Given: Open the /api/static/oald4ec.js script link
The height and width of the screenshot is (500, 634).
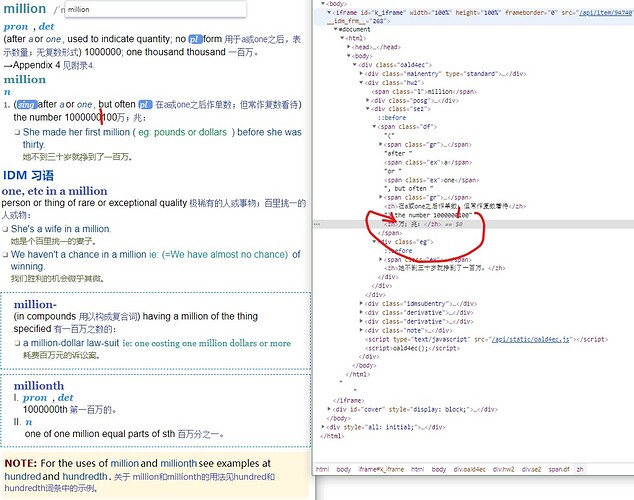Looking at the screenshot, I should click(530, 339).
